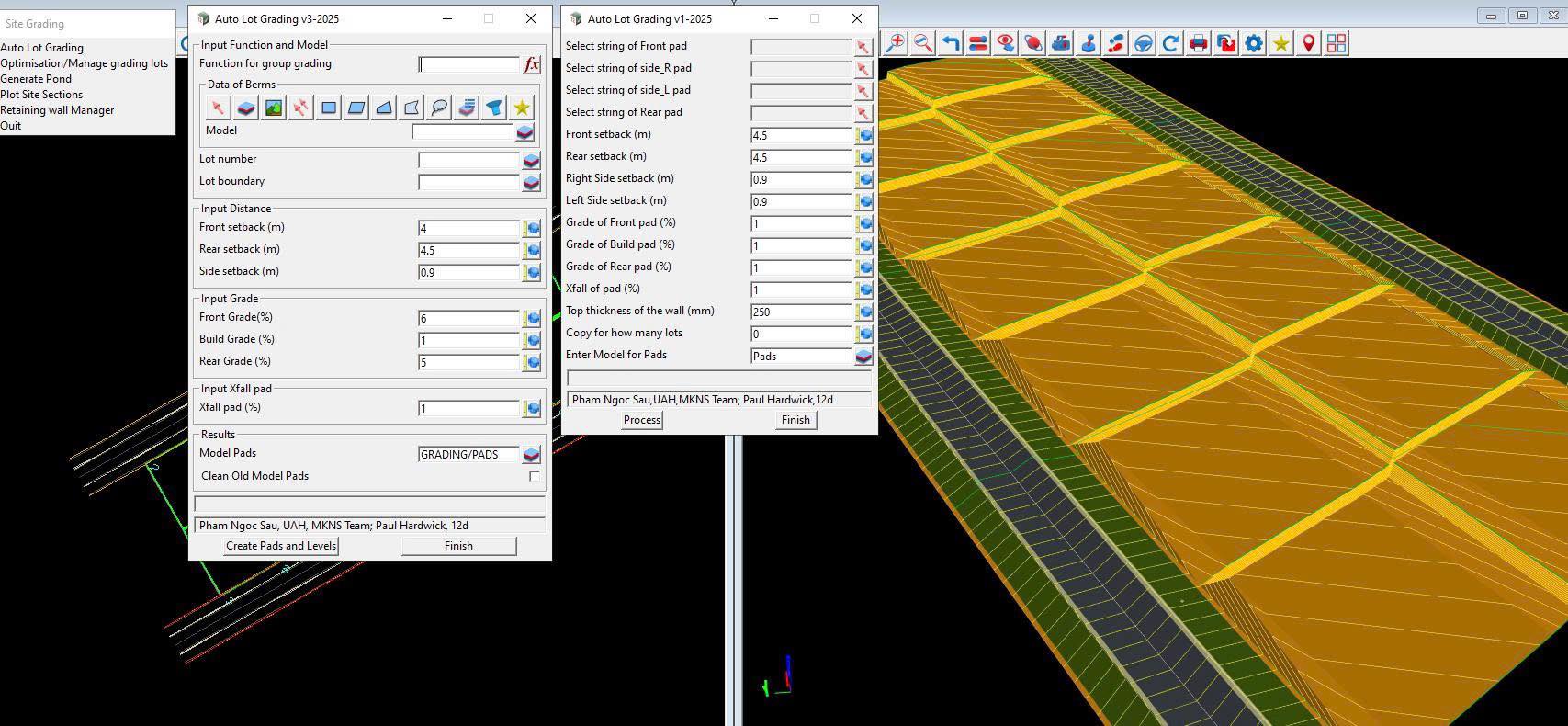Click the steering wheel drive icon

click(1144, 43)
